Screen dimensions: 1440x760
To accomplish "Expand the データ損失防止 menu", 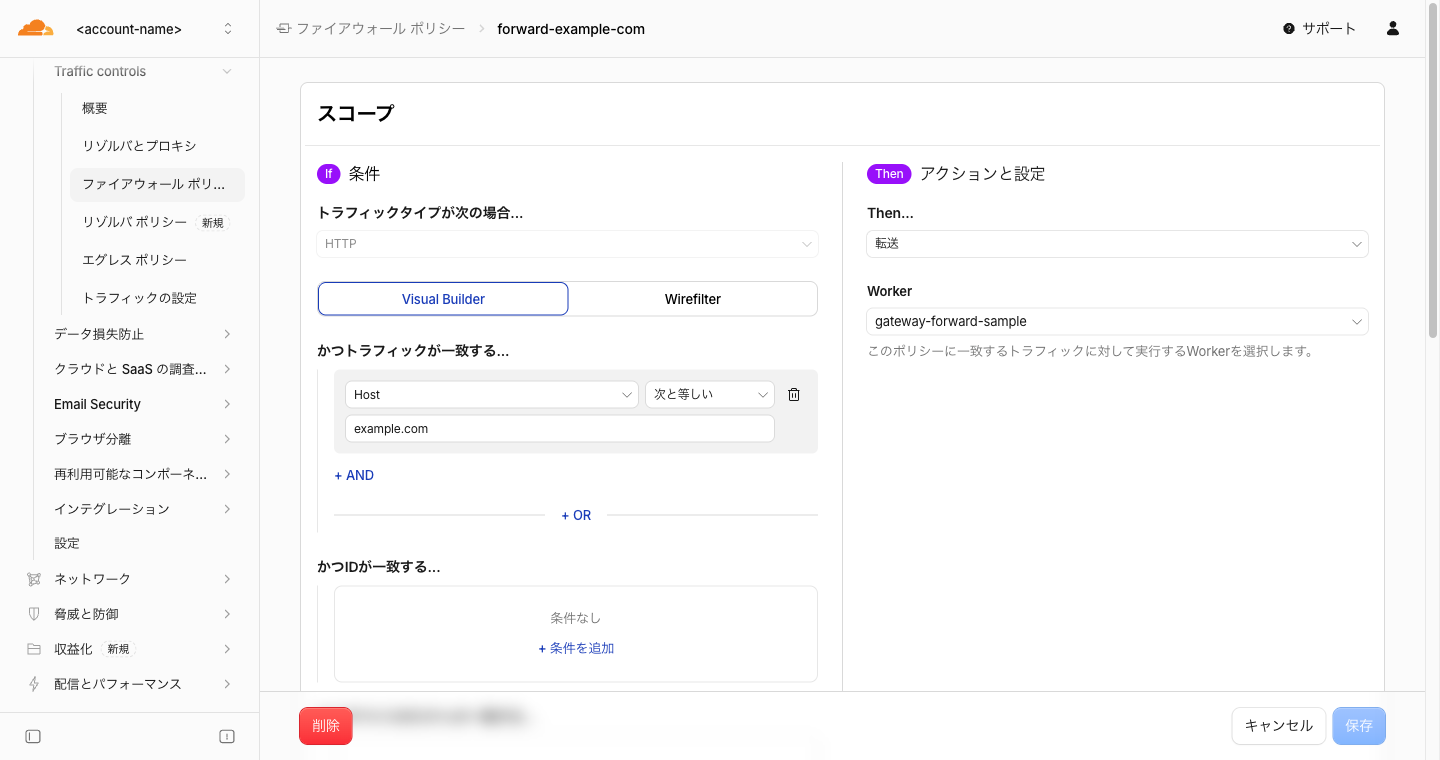I will (x=143, y=334).
